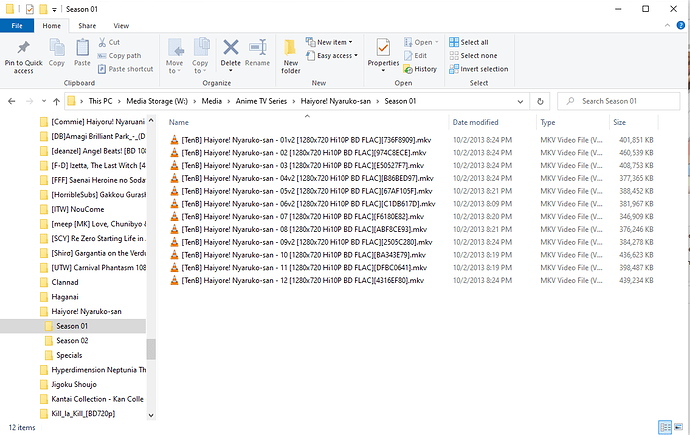Switch to the Home ribbon tab
This screenshot has width=690, height=435.
(51, 26)
